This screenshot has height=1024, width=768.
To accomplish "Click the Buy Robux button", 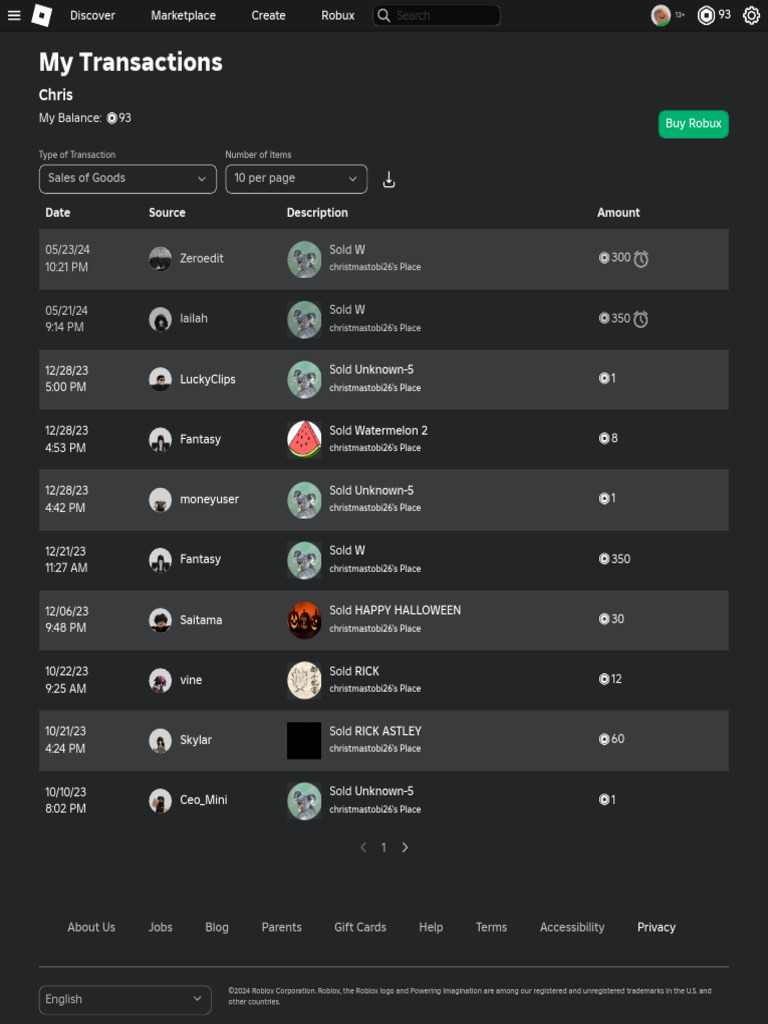I will point(693,123).
